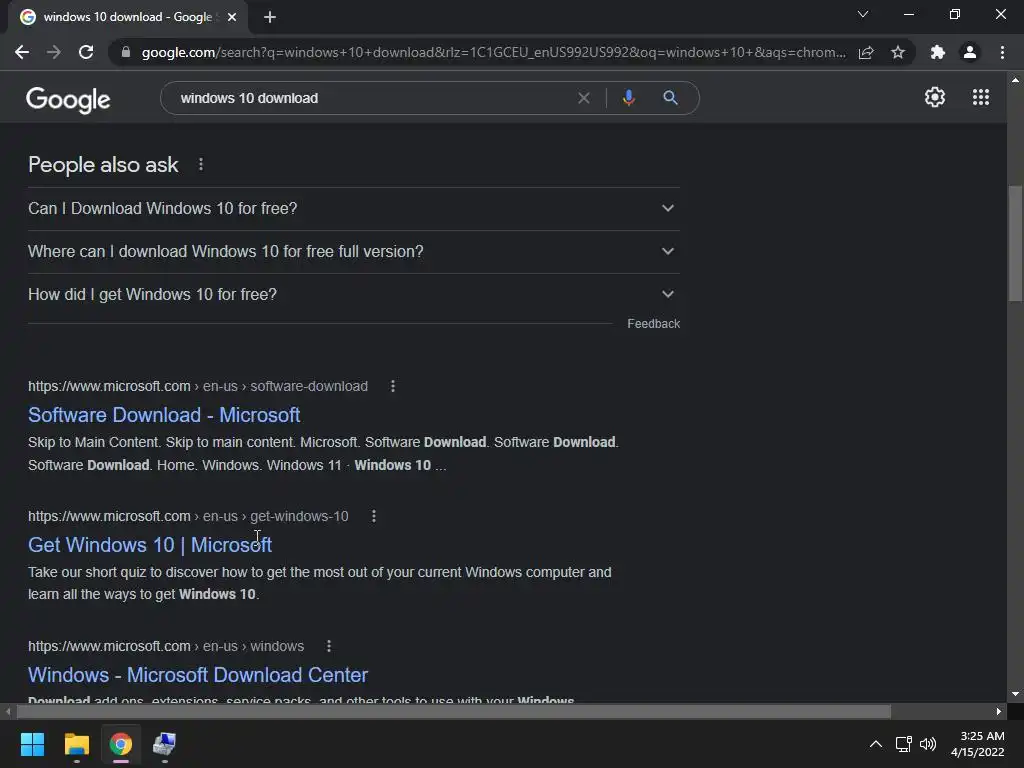Click the microsoft.com › get-windows-10 URL text
1024x768 pixels.
click(188, 517)
